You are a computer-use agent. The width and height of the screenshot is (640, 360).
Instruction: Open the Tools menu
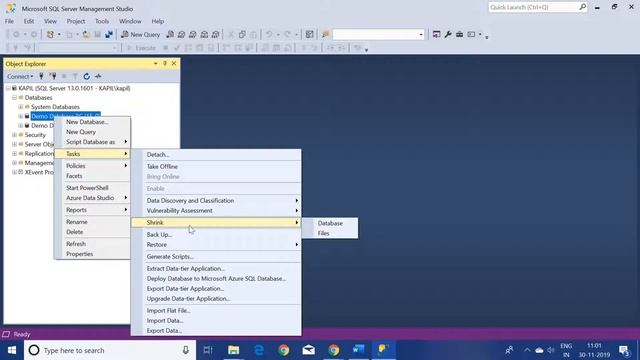click(102, 21)
